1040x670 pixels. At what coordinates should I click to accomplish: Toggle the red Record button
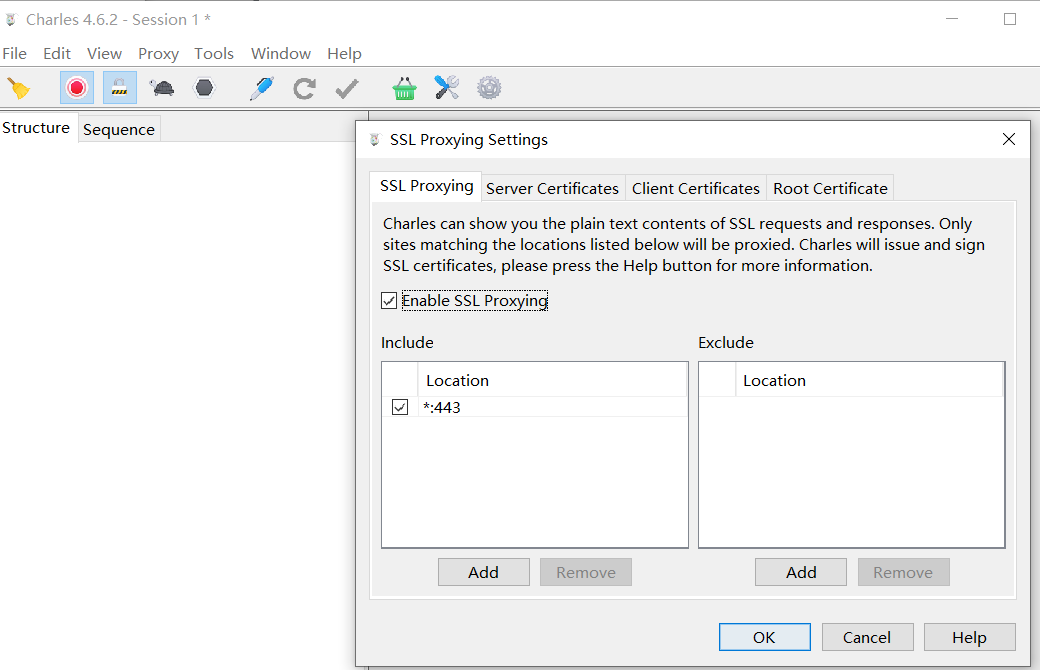coord(77,88)
